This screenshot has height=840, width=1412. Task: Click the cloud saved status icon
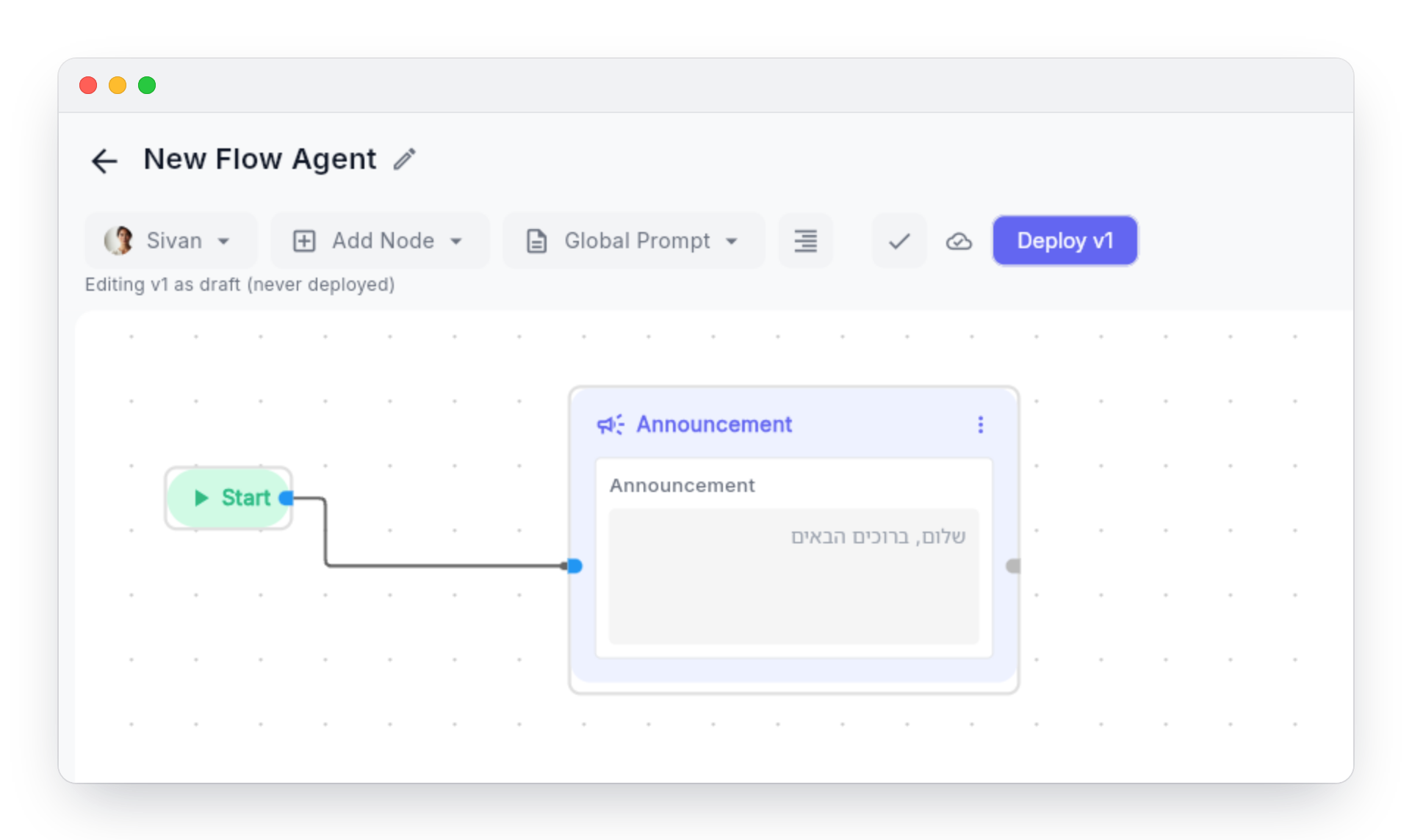(959, 241)
